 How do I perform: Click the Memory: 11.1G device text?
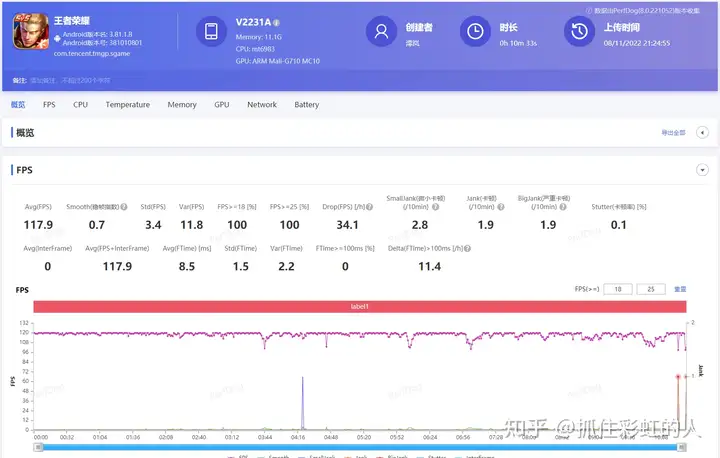click(x=259, y=37)
